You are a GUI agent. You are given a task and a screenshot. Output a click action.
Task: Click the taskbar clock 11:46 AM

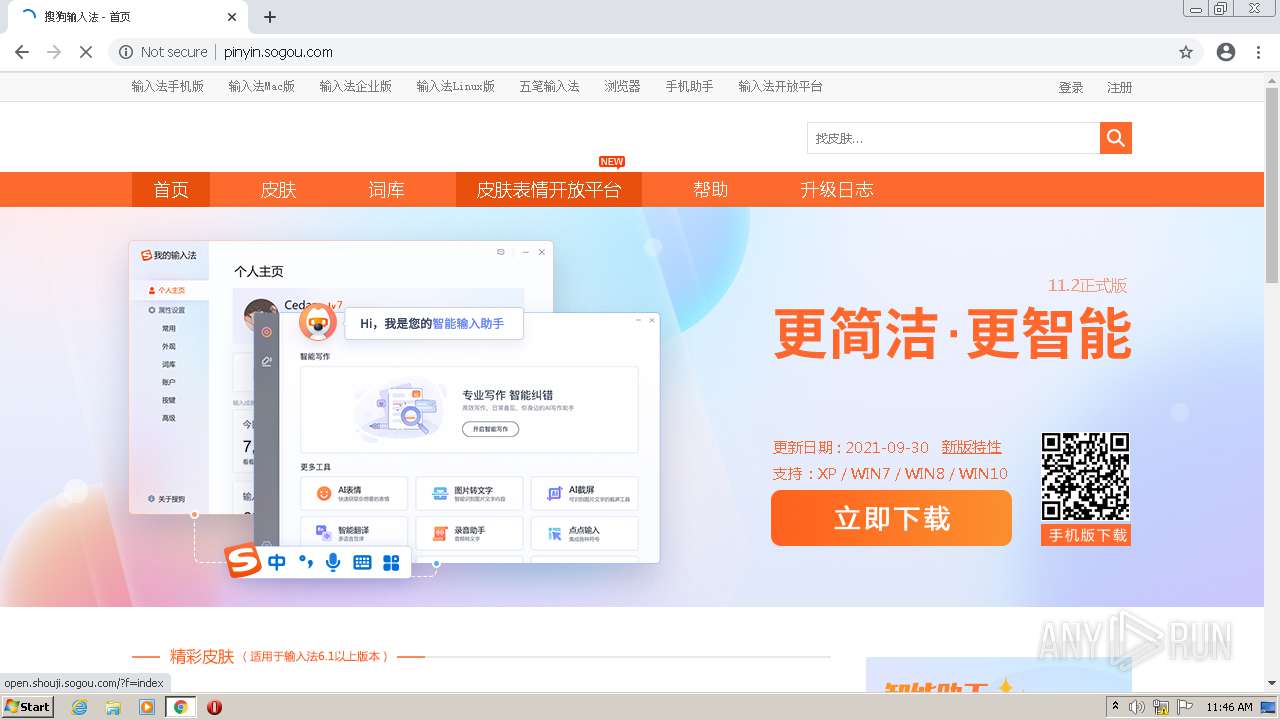[x=1229, y=707]
